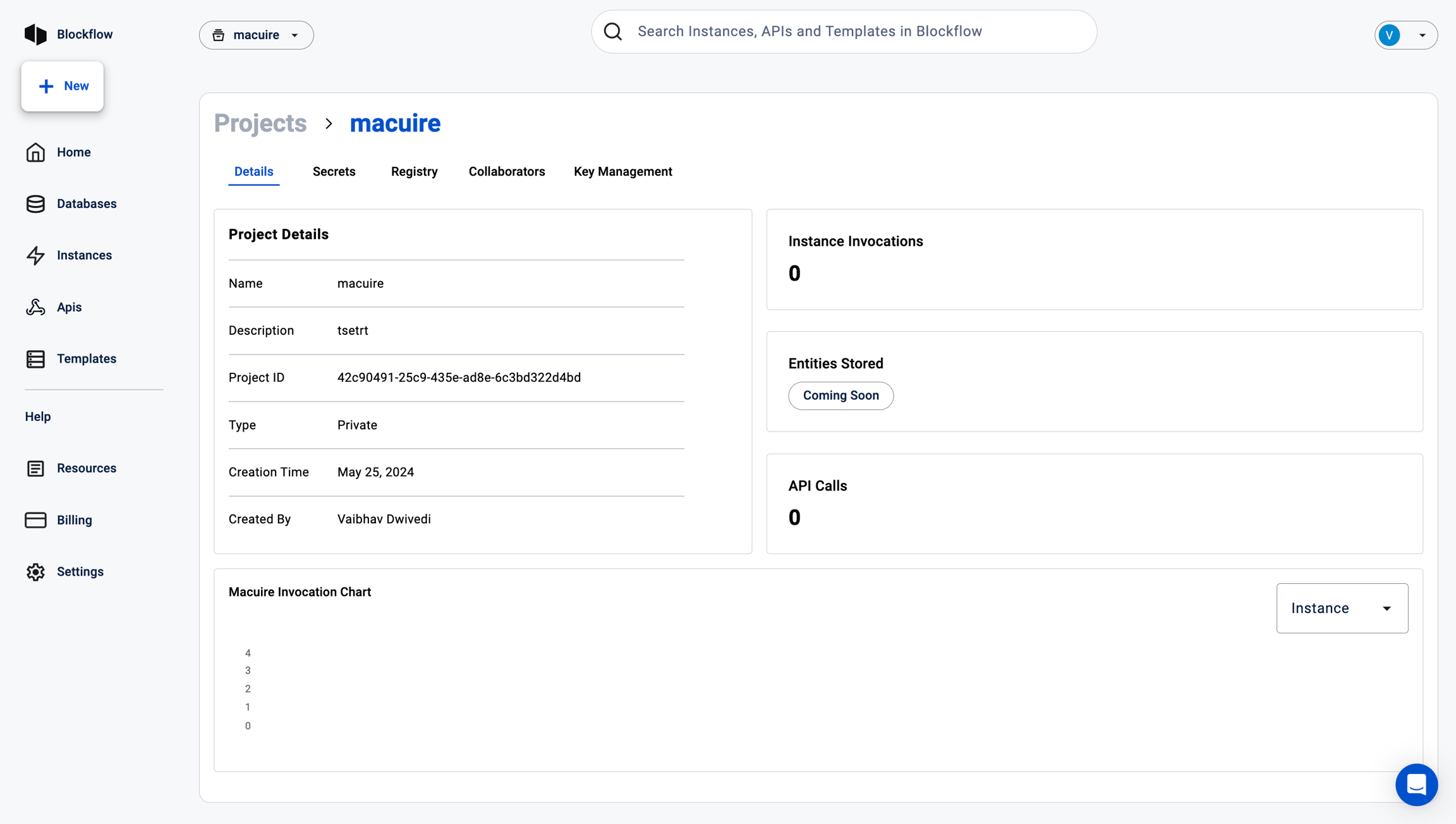Open the user avatar account dropdown
1456x824 pixels.
click(1405, 35)
